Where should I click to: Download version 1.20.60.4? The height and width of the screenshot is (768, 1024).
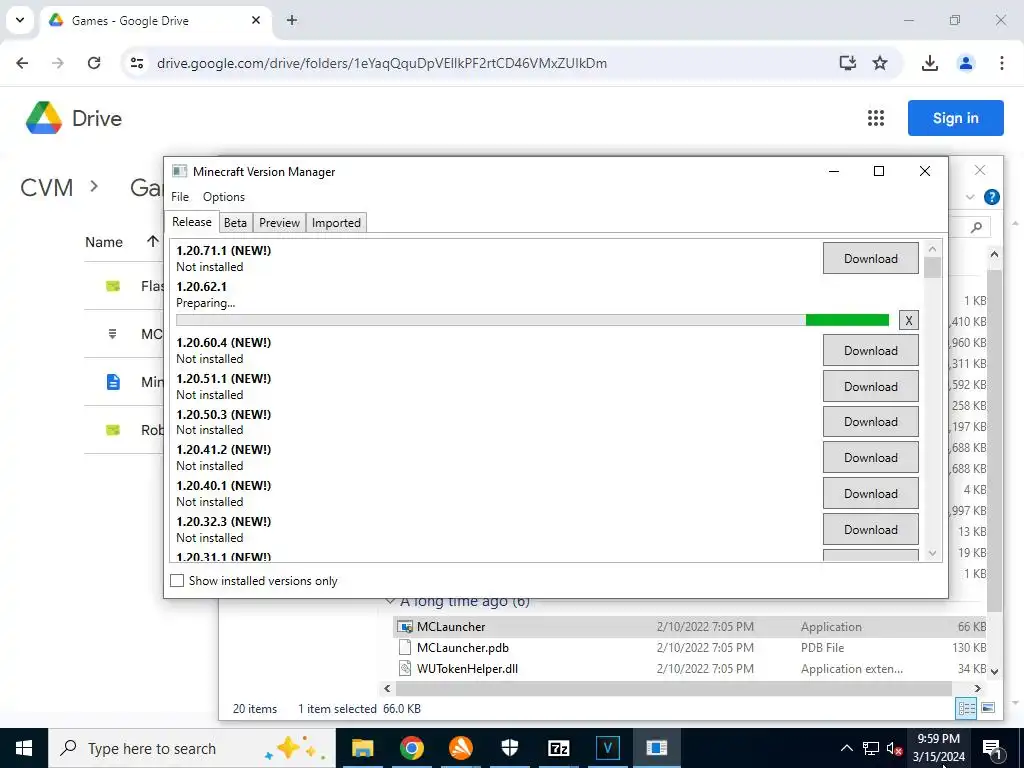[x=871, y=351]
